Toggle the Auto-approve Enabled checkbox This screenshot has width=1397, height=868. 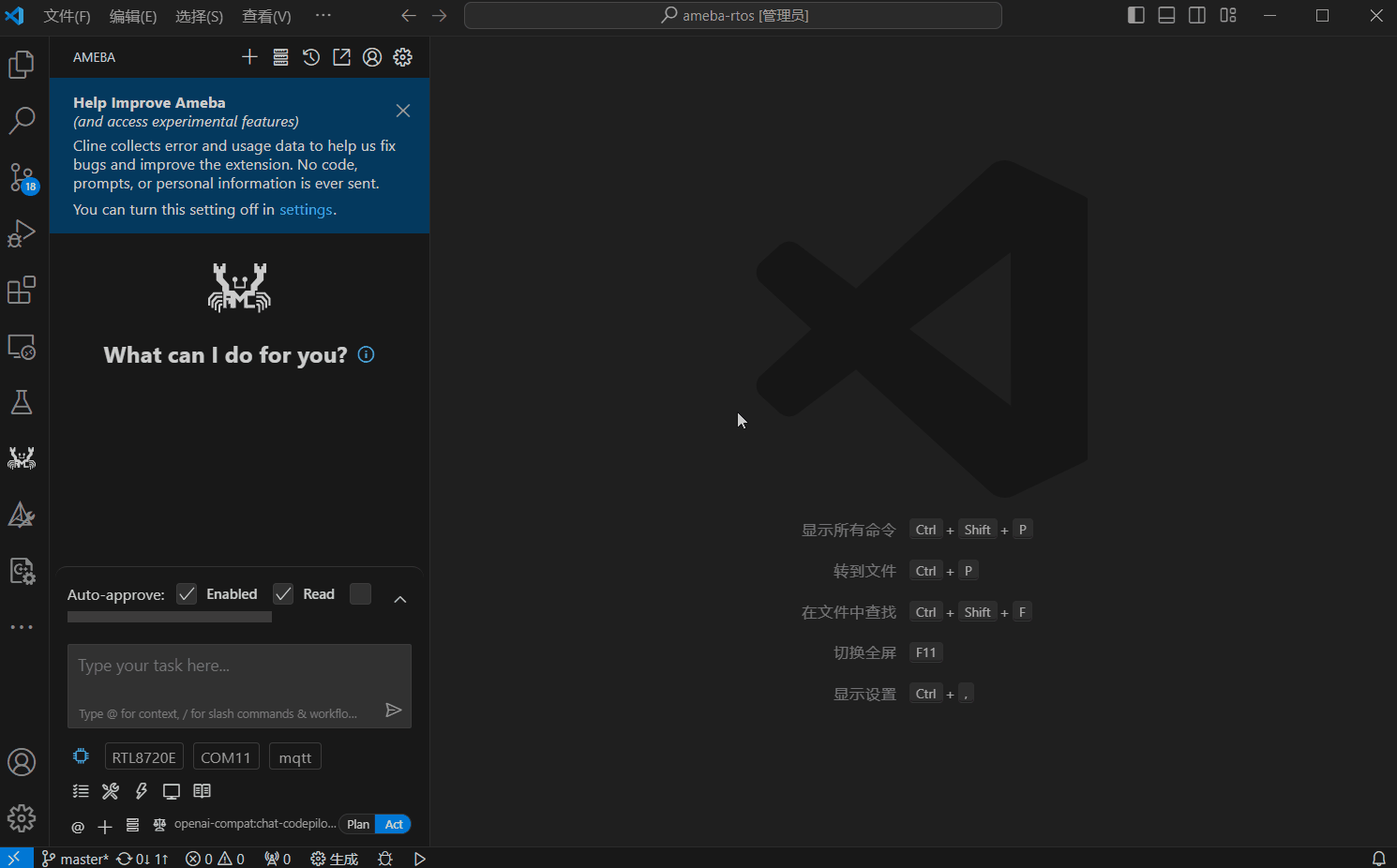[188, 594]
